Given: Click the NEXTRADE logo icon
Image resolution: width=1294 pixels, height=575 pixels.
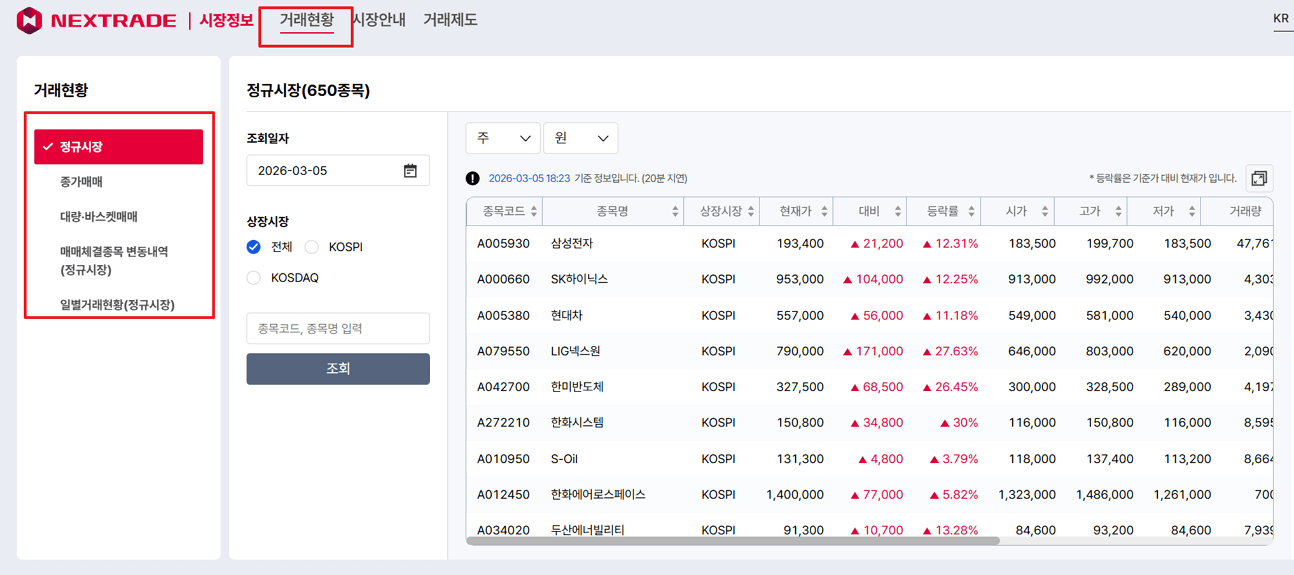Looking at the screenshot, I should [x=29, y=20].
